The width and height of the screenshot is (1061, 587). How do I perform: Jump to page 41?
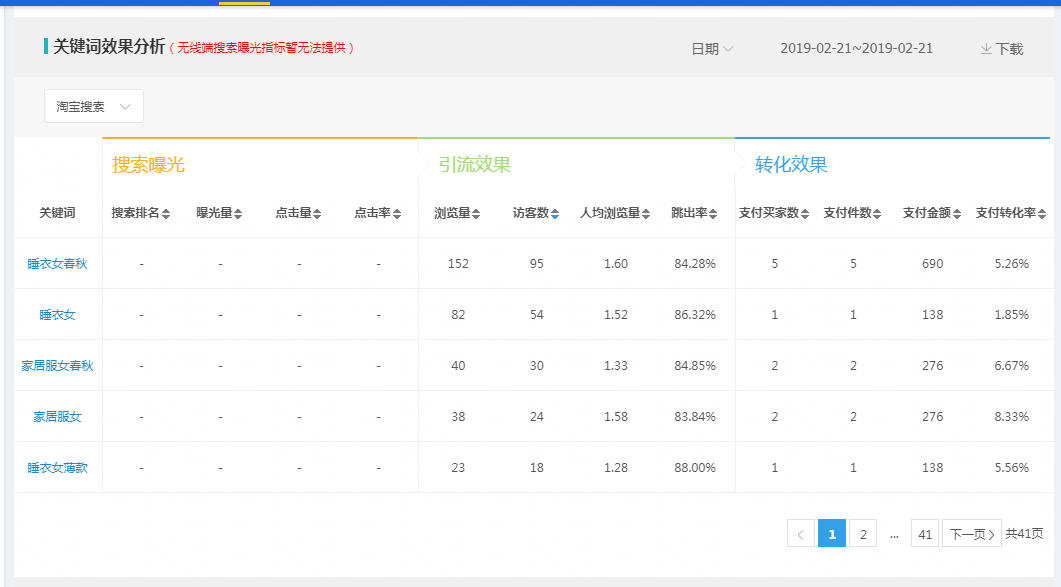[x=925, y=534]
